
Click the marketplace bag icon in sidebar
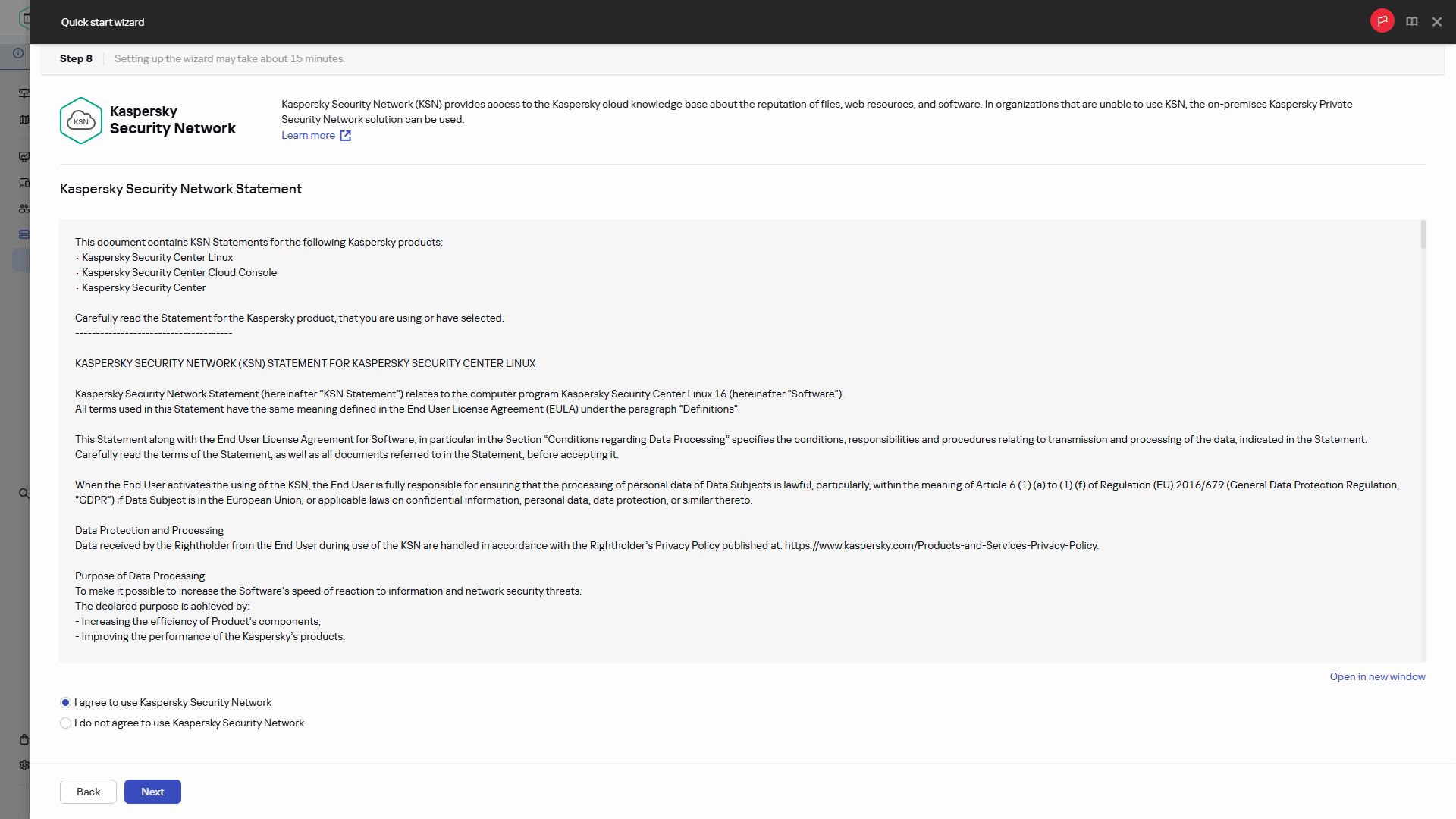coord(24,739)
